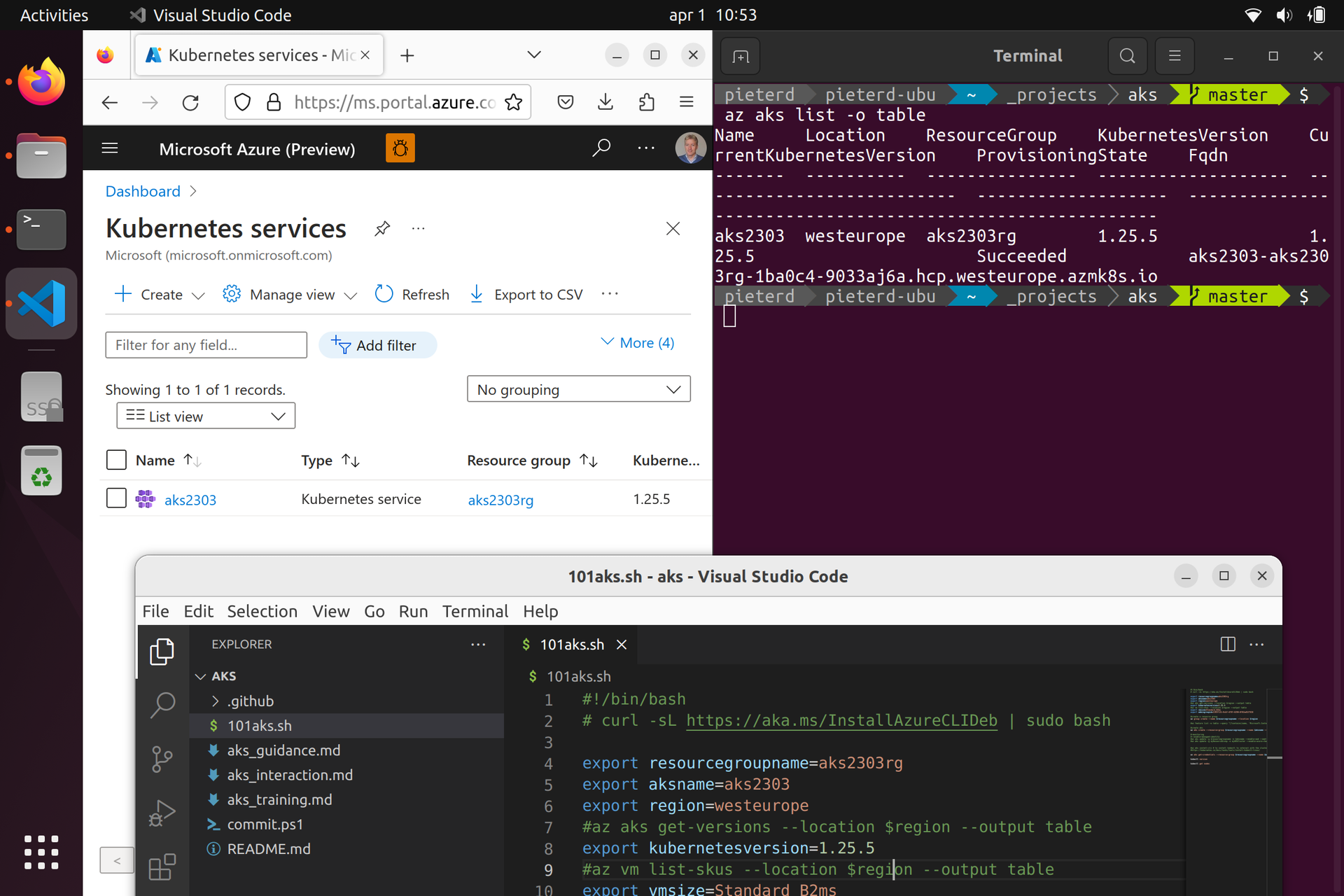Open VS Code Search view icon

162,705
